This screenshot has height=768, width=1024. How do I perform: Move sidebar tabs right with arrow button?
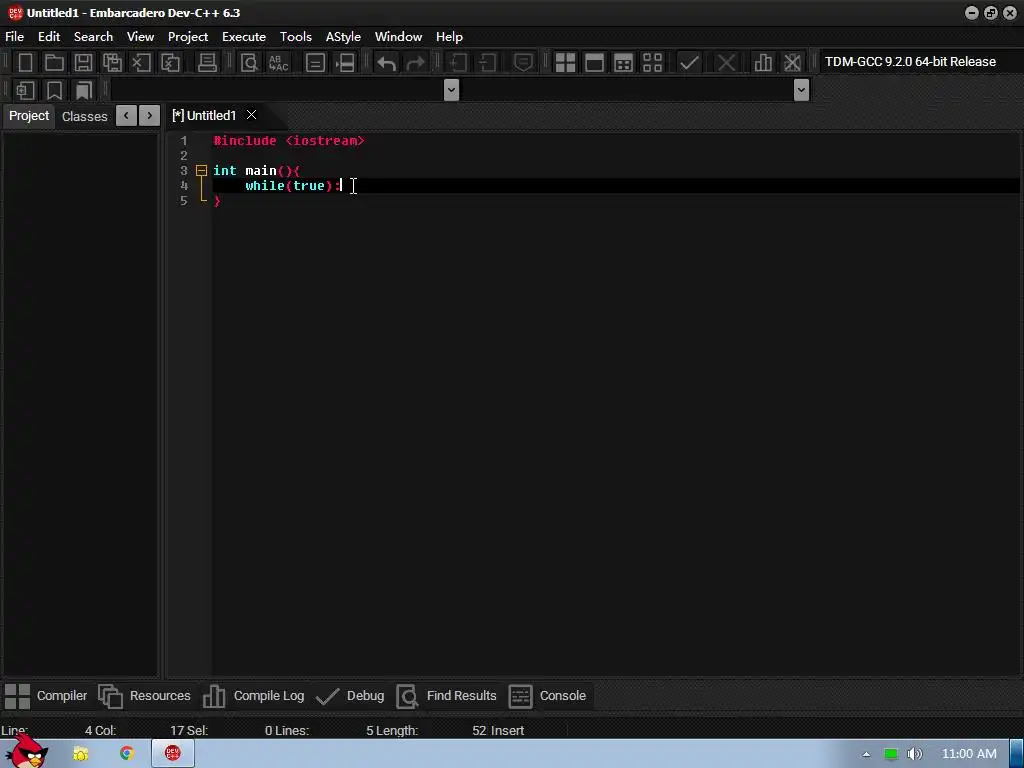coord(150,116)
